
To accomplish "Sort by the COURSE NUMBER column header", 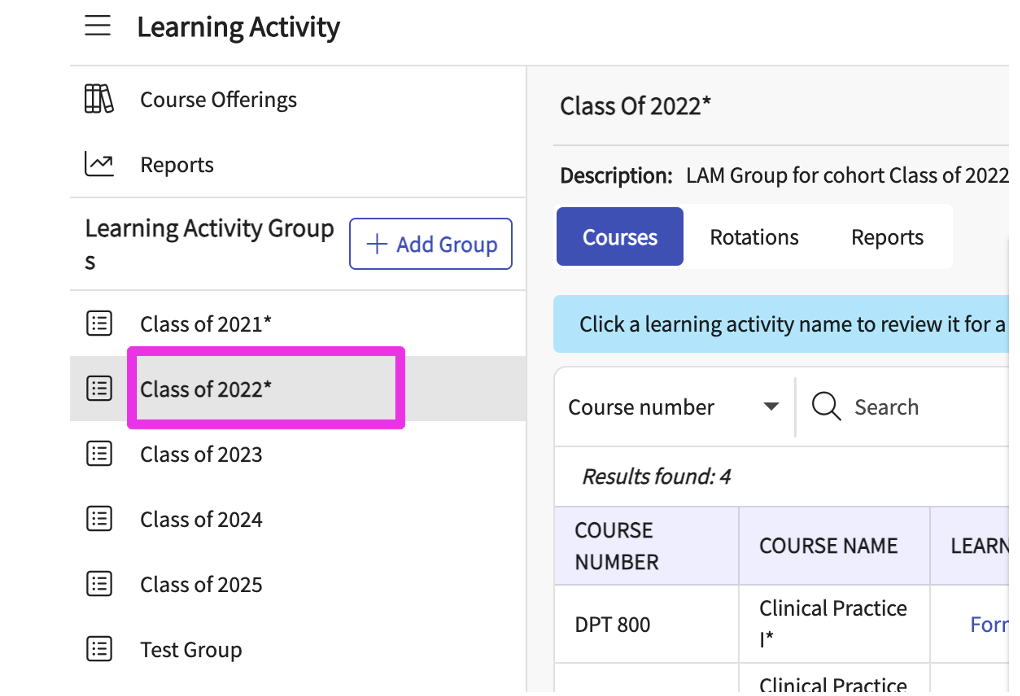I will coord(617,546).
